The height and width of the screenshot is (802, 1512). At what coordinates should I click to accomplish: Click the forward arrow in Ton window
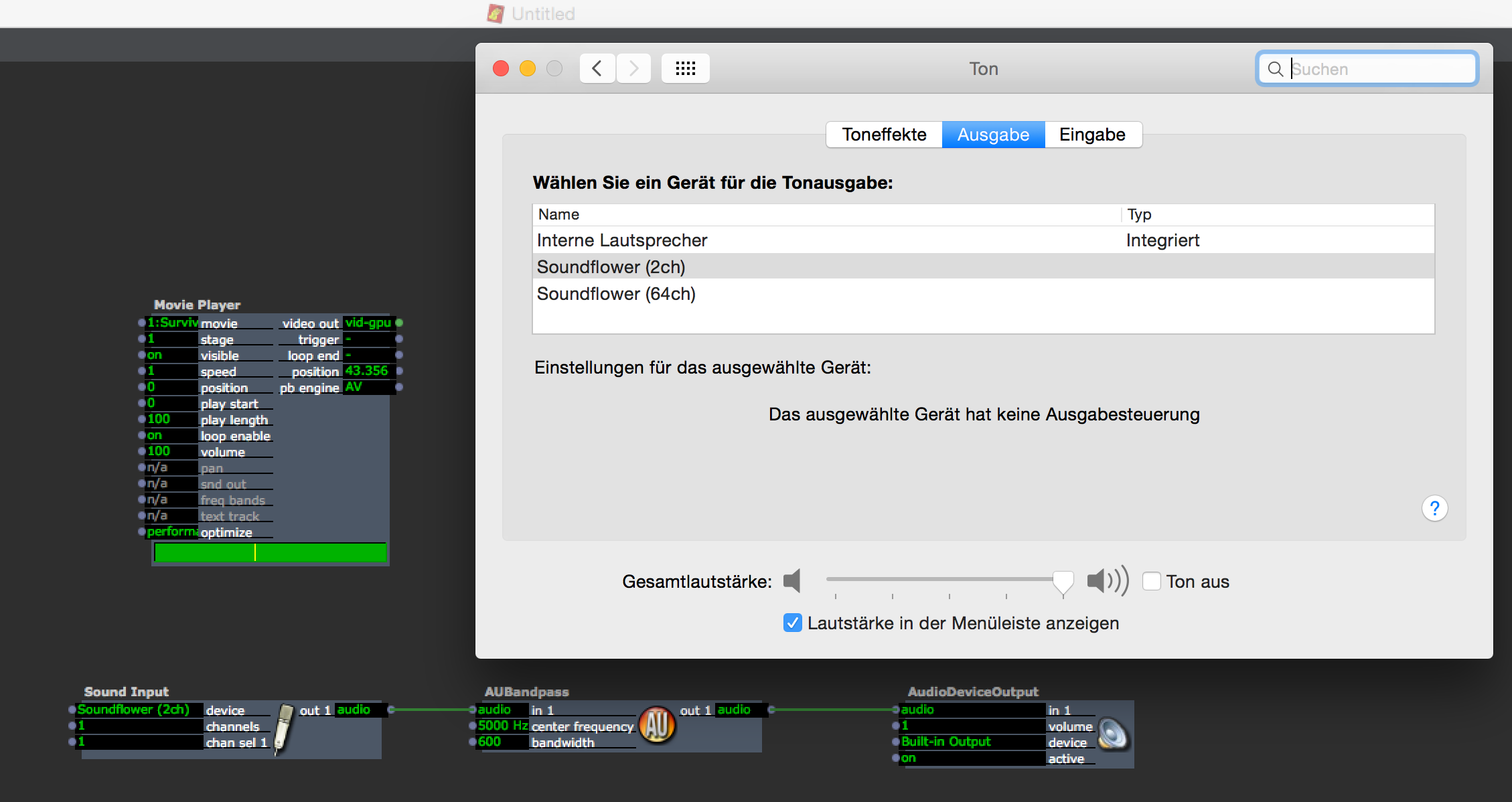tap(633, 68)
